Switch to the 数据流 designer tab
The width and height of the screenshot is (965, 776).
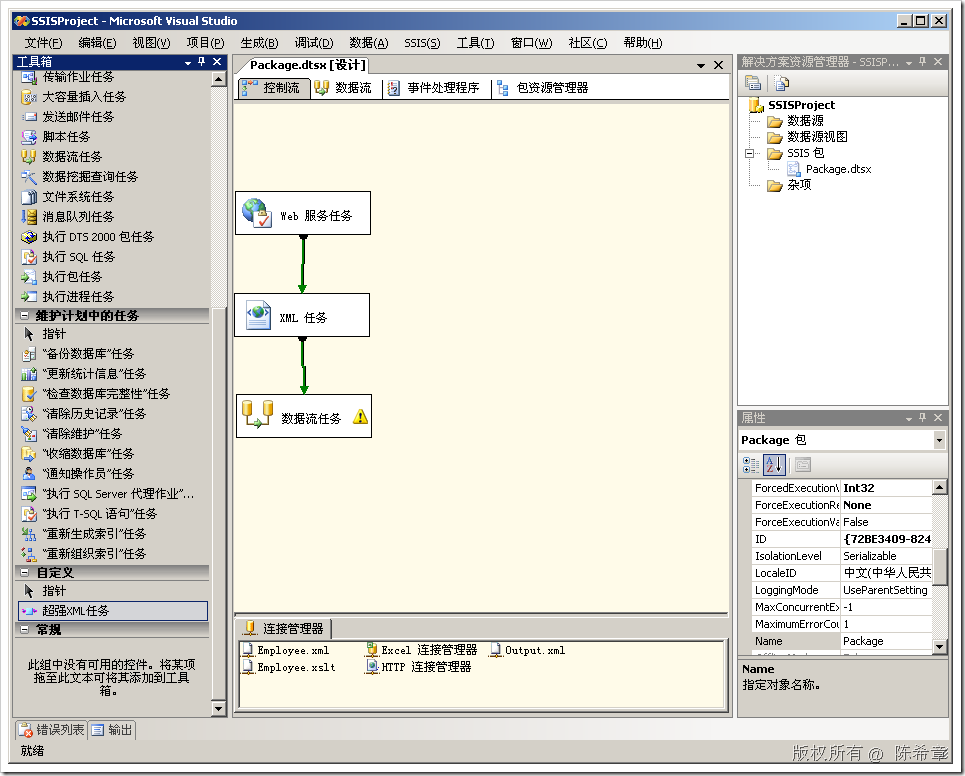344,88
